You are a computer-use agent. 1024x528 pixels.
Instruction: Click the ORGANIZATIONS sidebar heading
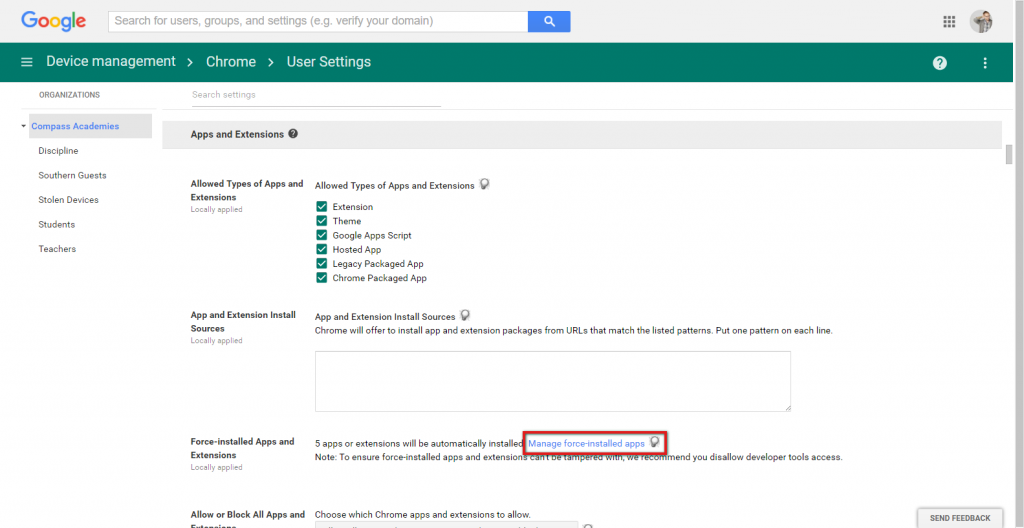pos(69,95)
